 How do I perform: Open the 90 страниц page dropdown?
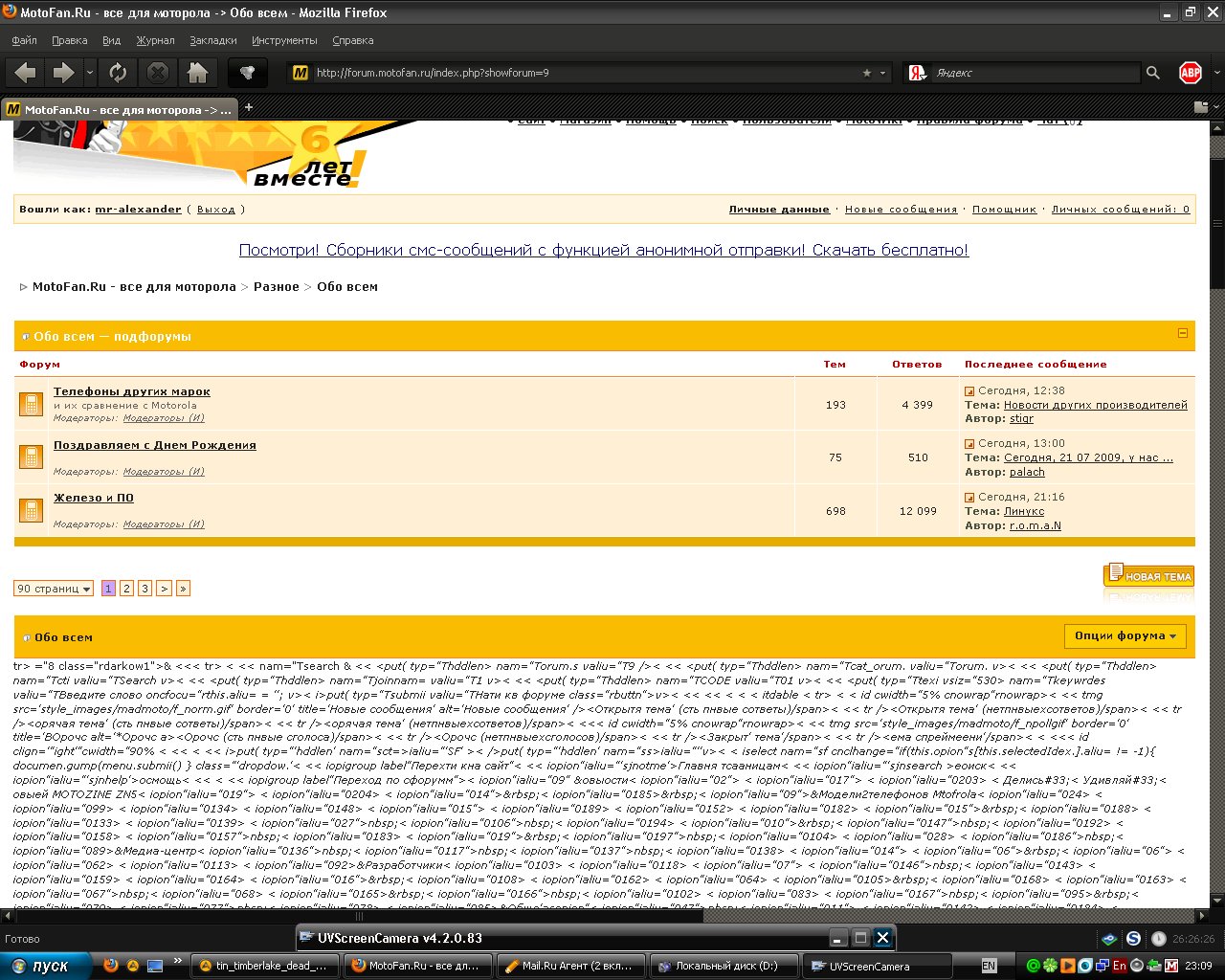click(54, 589)
